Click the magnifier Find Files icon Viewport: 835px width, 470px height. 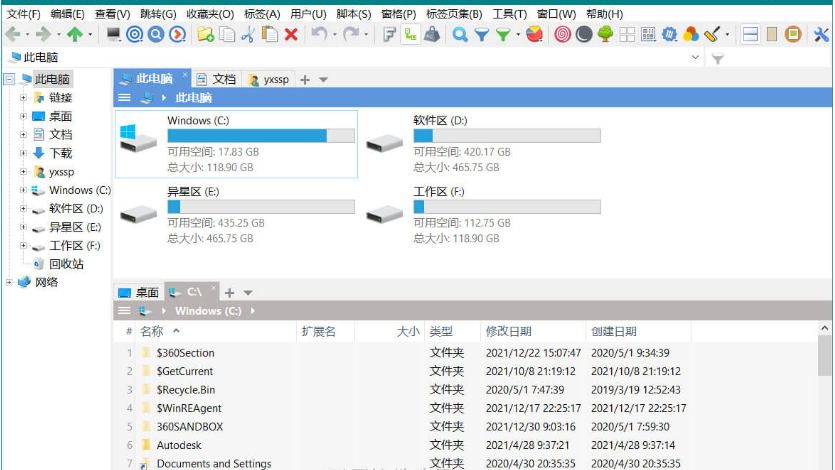[460, 35]
